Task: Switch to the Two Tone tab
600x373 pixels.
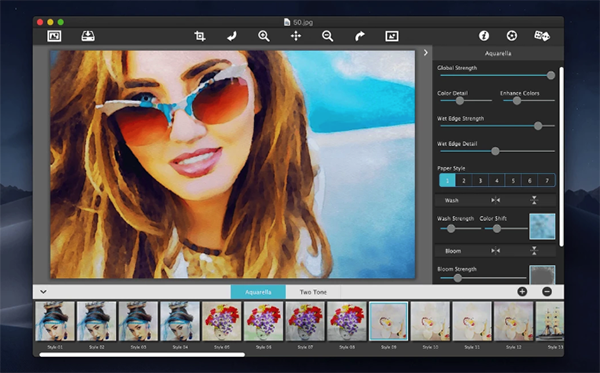Action: [x=313, y=292]
